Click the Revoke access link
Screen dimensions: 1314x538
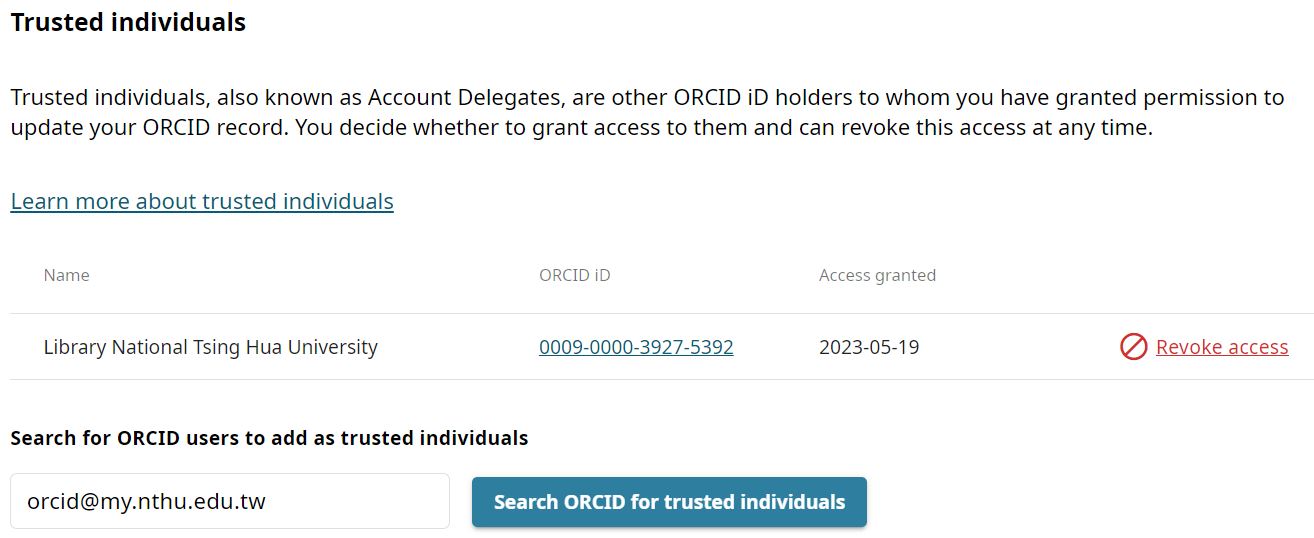click(x=1221, y=347)
